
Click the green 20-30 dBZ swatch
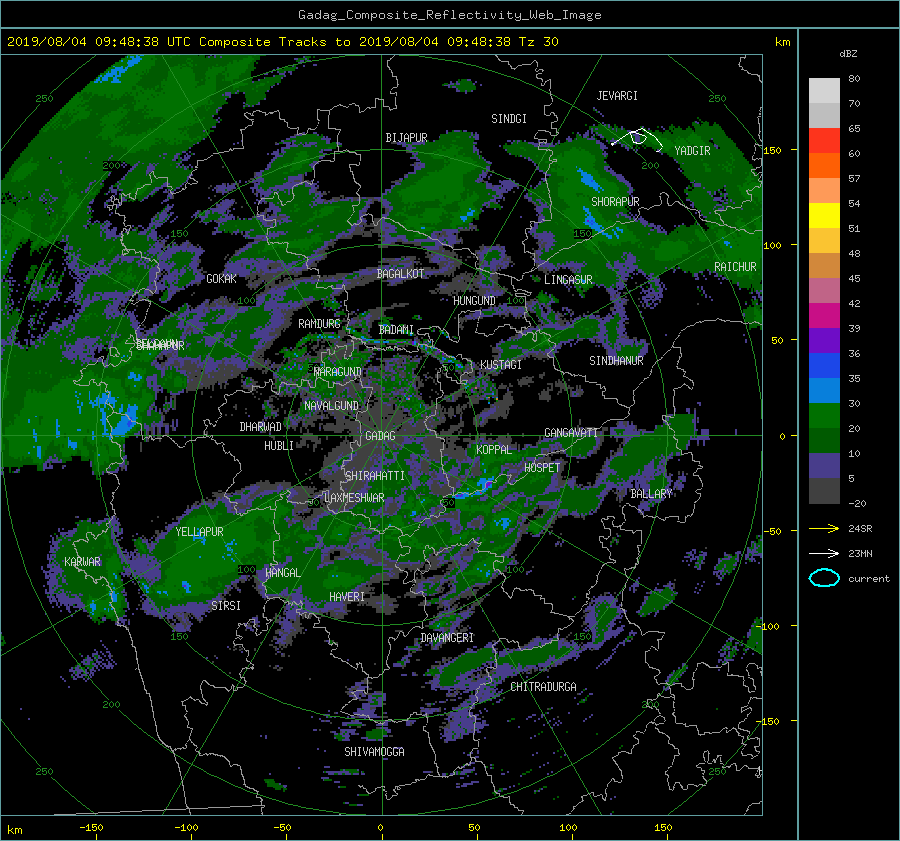(x=824, y=416)
